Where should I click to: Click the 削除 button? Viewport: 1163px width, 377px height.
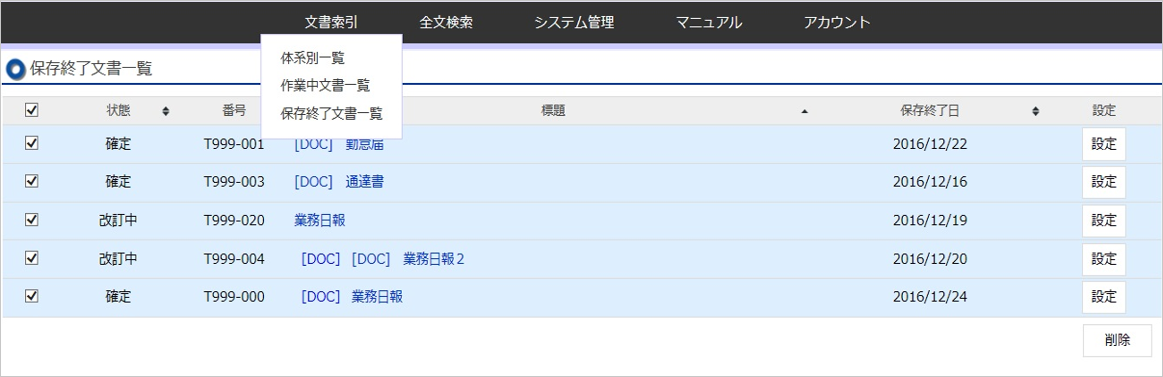coord(1117,341)
